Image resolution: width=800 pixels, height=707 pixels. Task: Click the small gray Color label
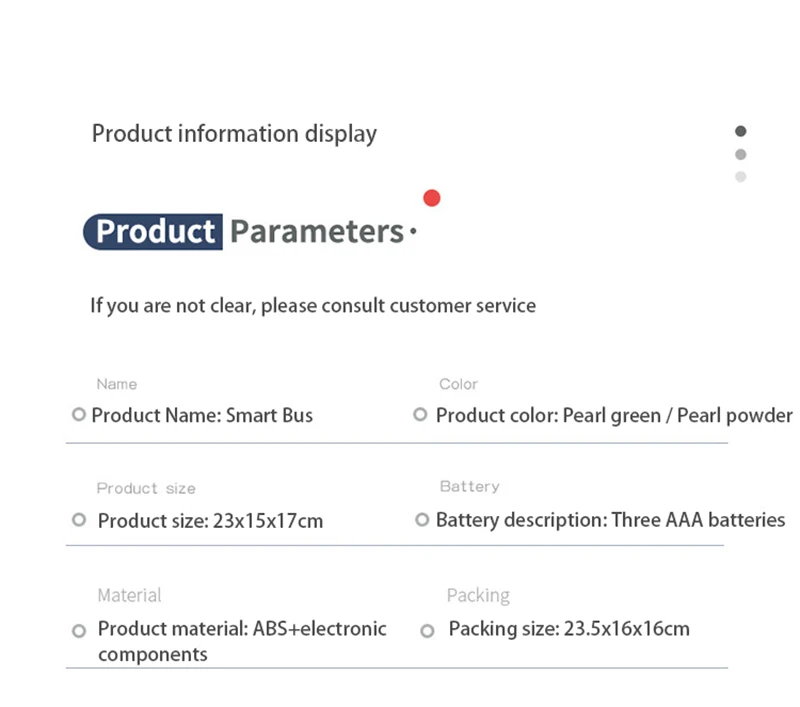(458, 384)
